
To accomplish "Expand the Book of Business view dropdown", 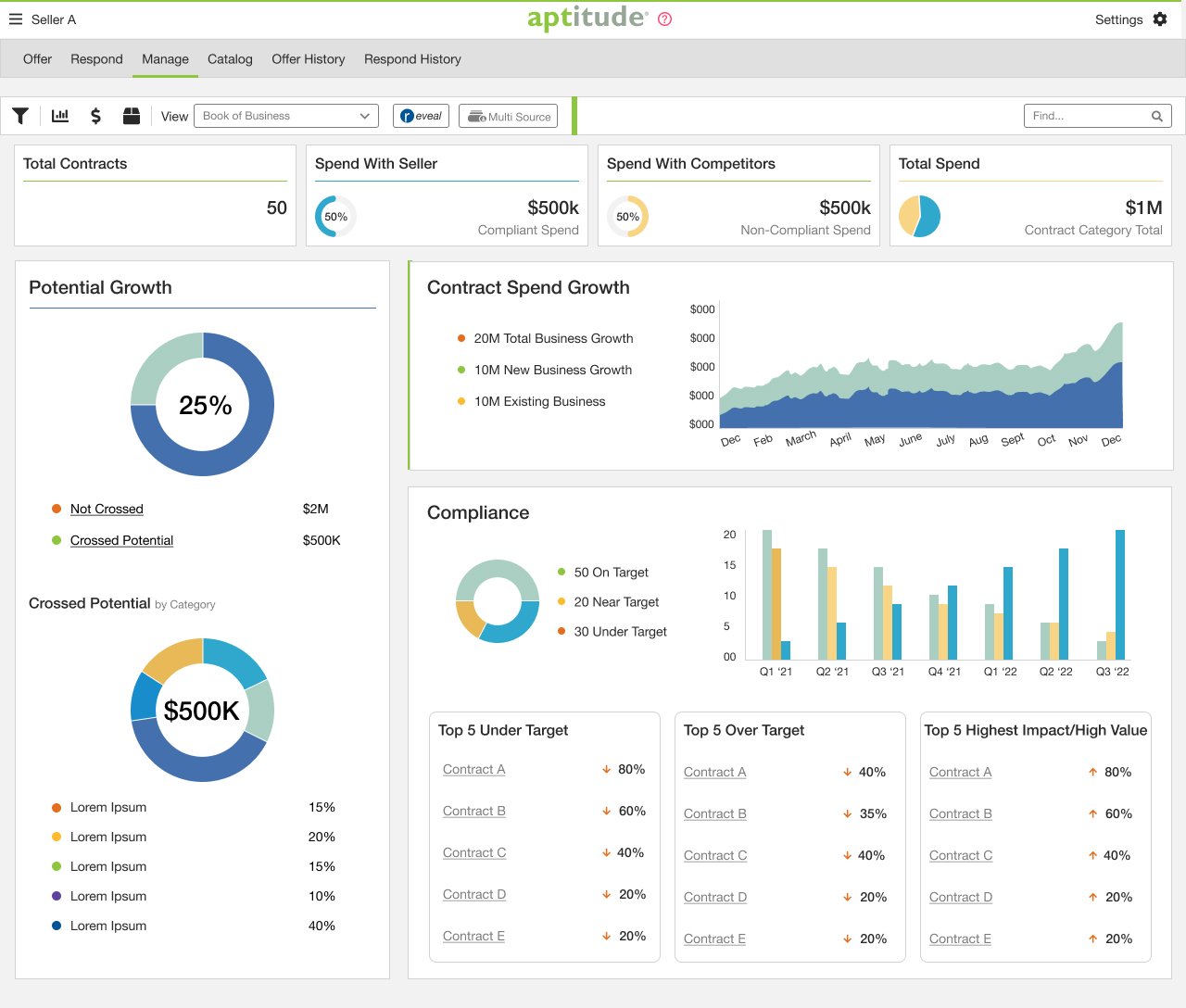I will [286, 116].
